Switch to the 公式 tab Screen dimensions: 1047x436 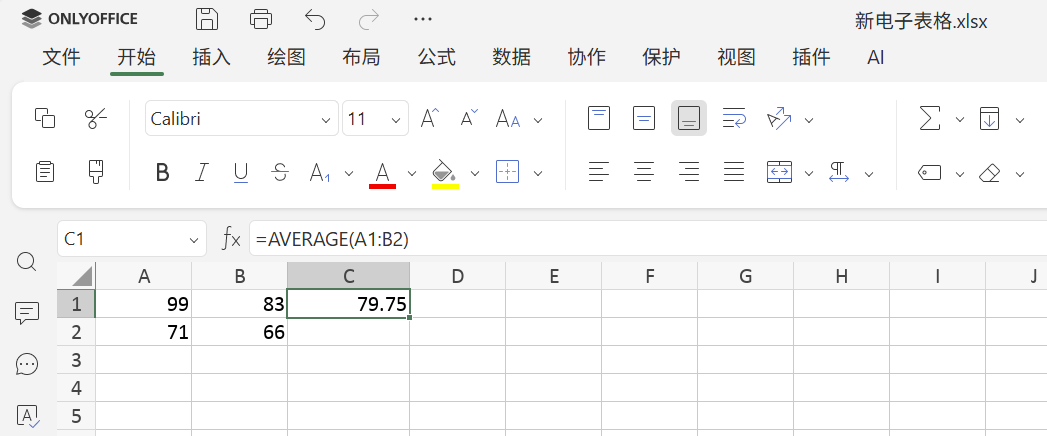point(437,57)
